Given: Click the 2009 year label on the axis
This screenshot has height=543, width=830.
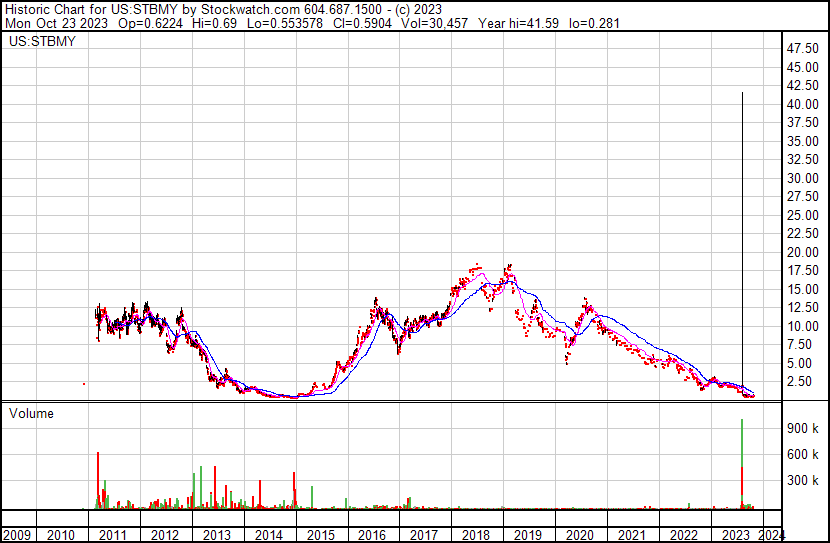Looking at the screenshot, I should (16, 535).
